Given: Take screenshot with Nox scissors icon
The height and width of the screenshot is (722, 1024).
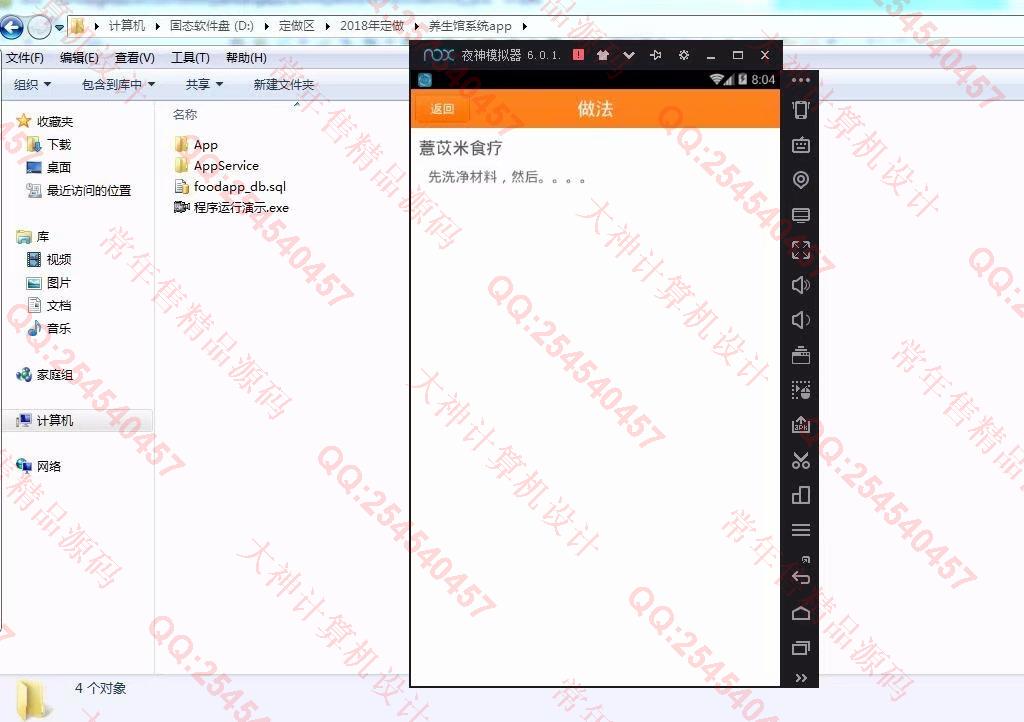Looking at the screenshot, I should [x=801, y=460].
